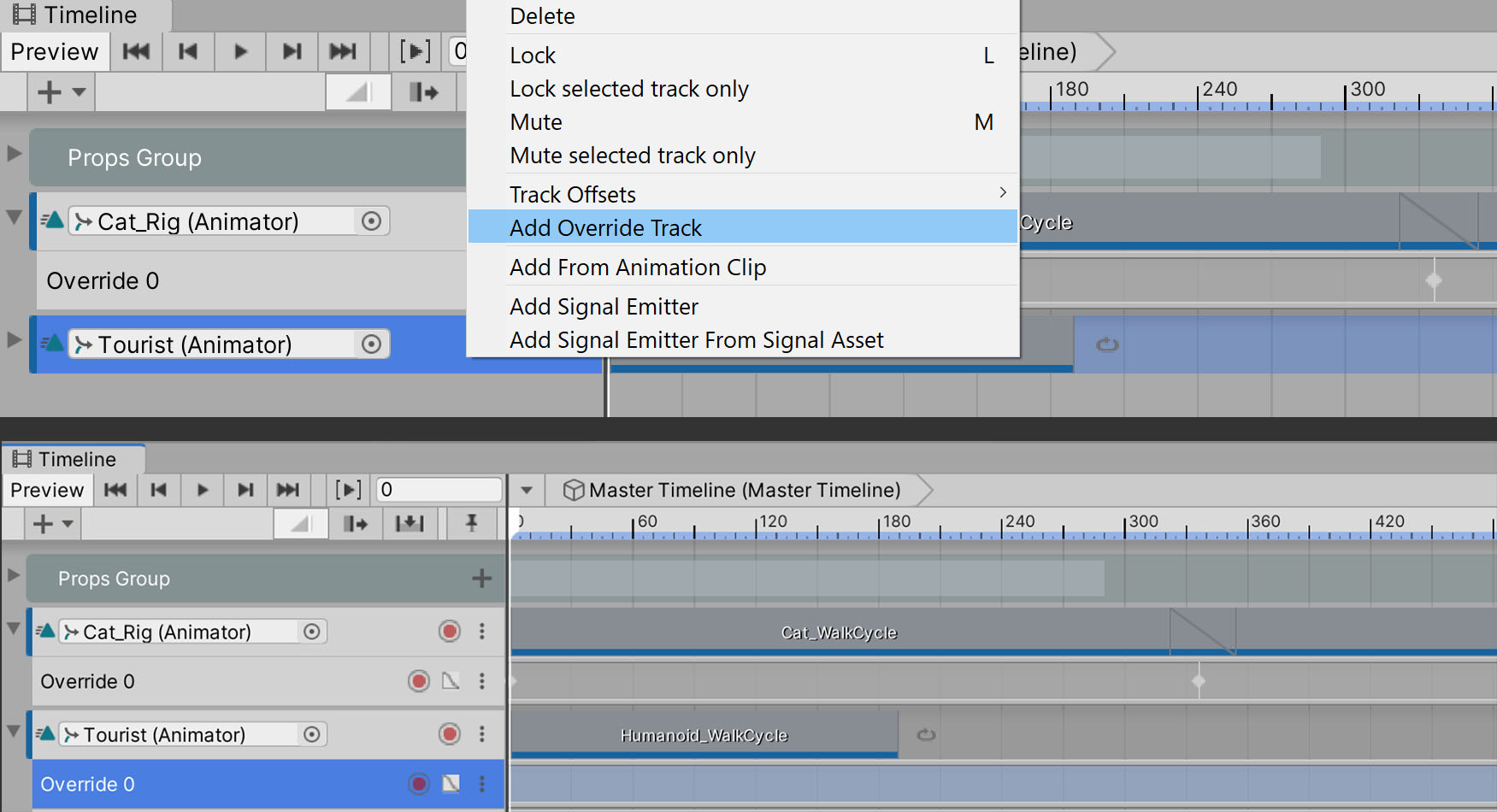Screen dimensions: 1497x812
Task: Click the frame number field showing 0
Action: pyautogui.click(x=439, y=490)
